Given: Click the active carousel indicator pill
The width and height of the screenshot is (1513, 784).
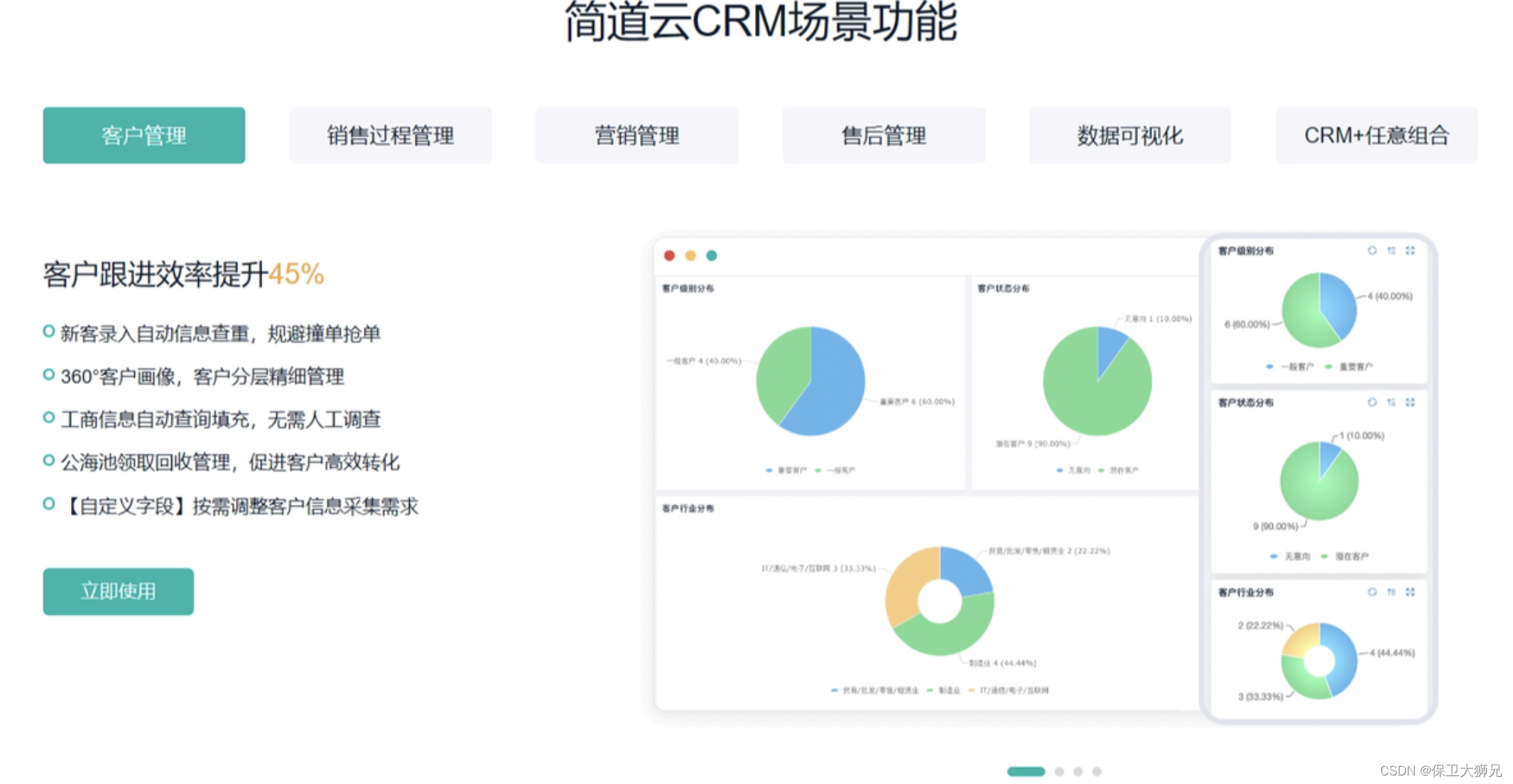Looking at the screenshot, I should 1026,771.
